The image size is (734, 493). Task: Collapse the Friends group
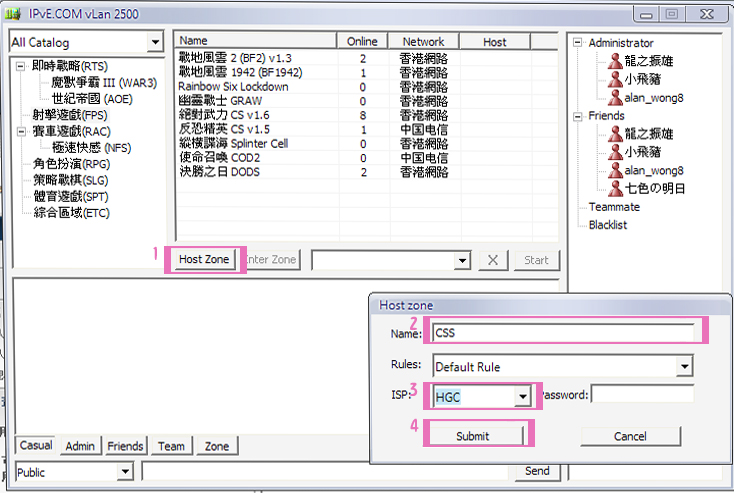(x=578, y=116)
